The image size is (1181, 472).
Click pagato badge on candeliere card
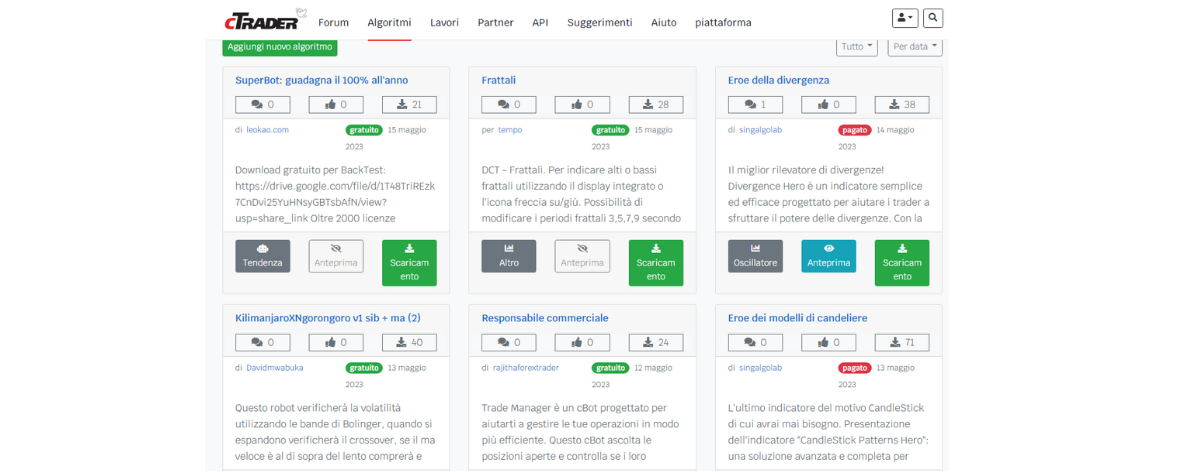click(x=855, y=368)
